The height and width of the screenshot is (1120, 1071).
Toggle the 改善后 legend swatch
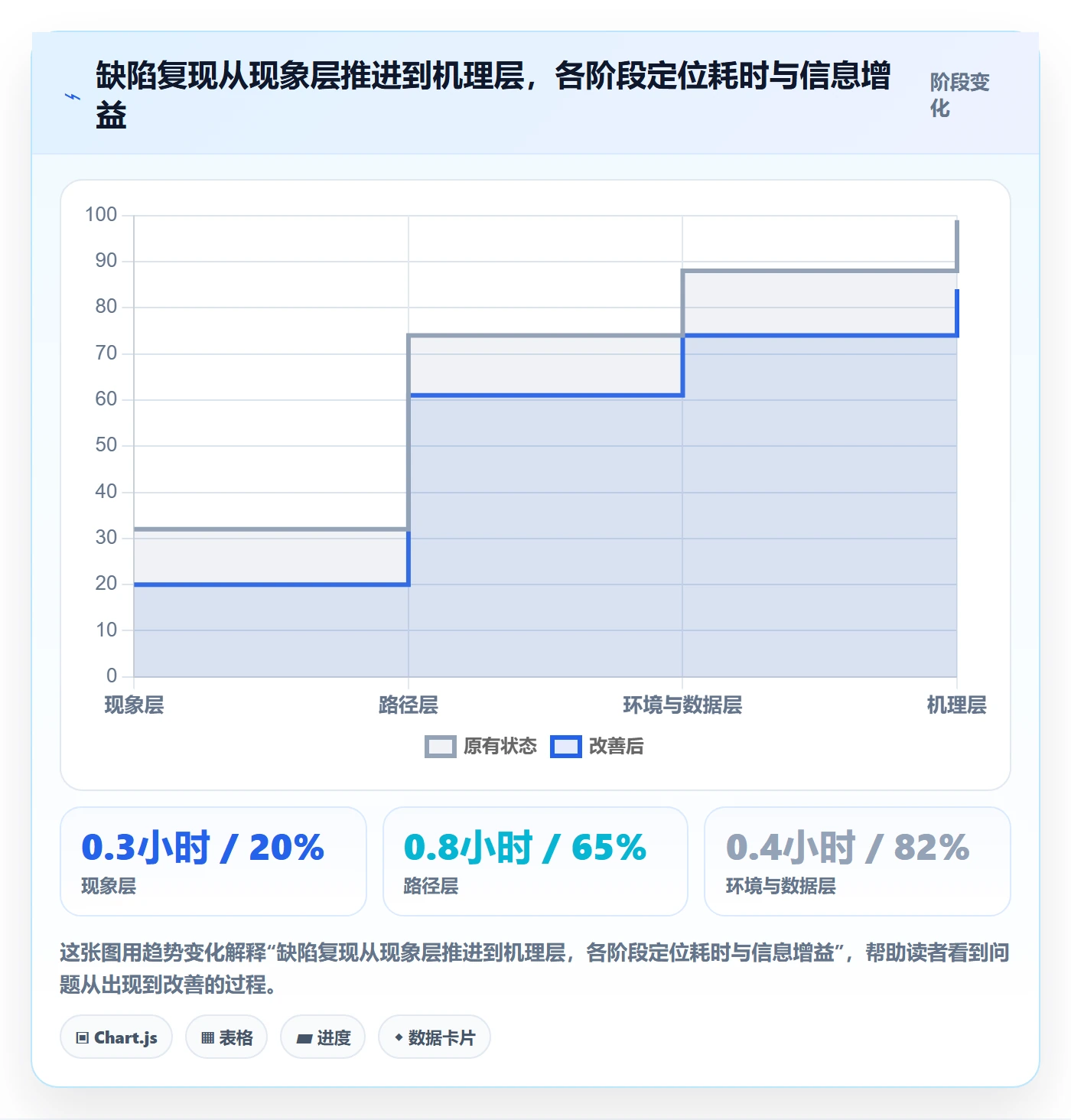[x=566, y=747]
